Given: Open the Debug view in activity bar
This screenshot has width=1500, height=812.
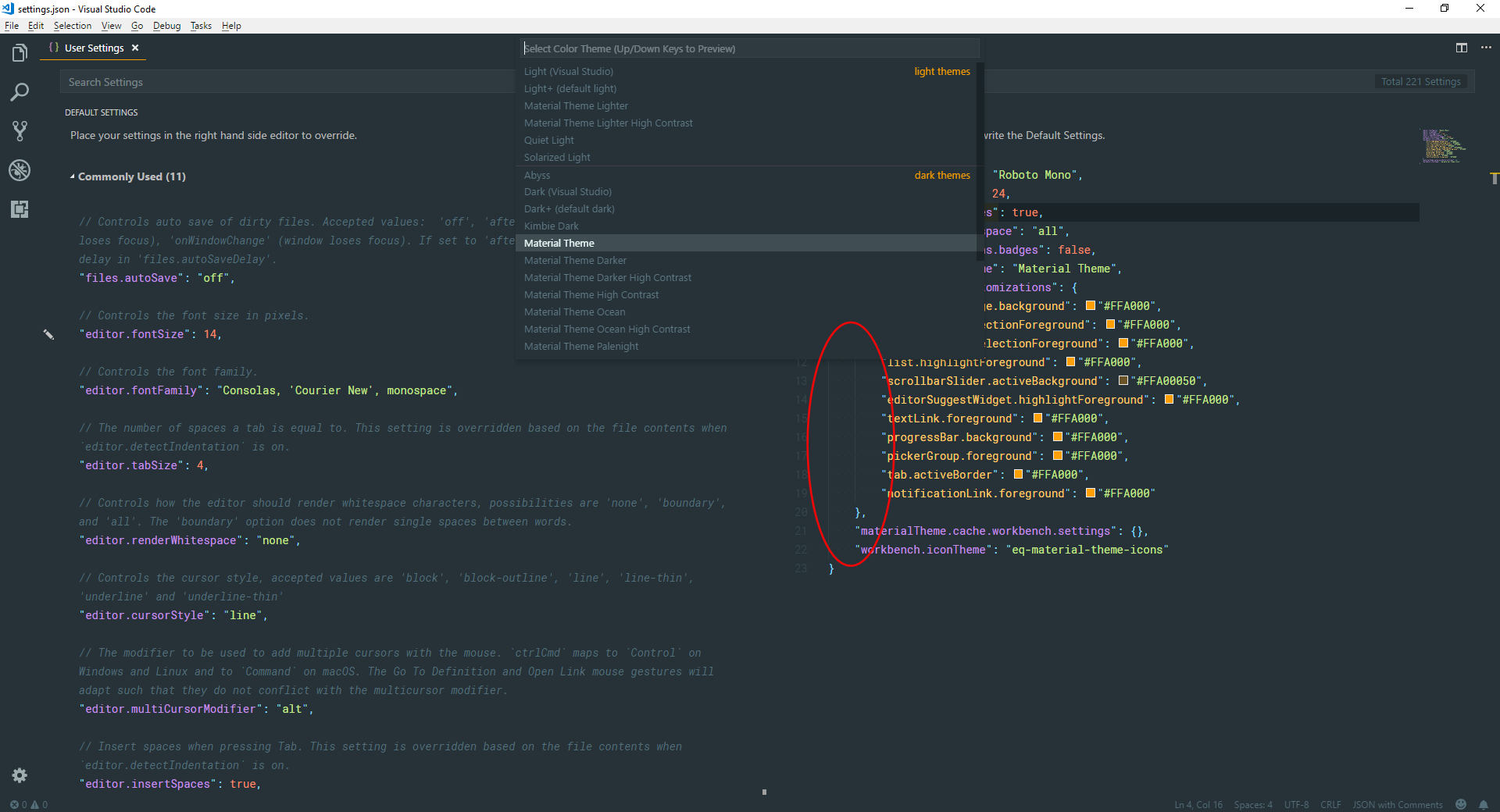Looking at the screenshot, I should click(x=20, y=170).
